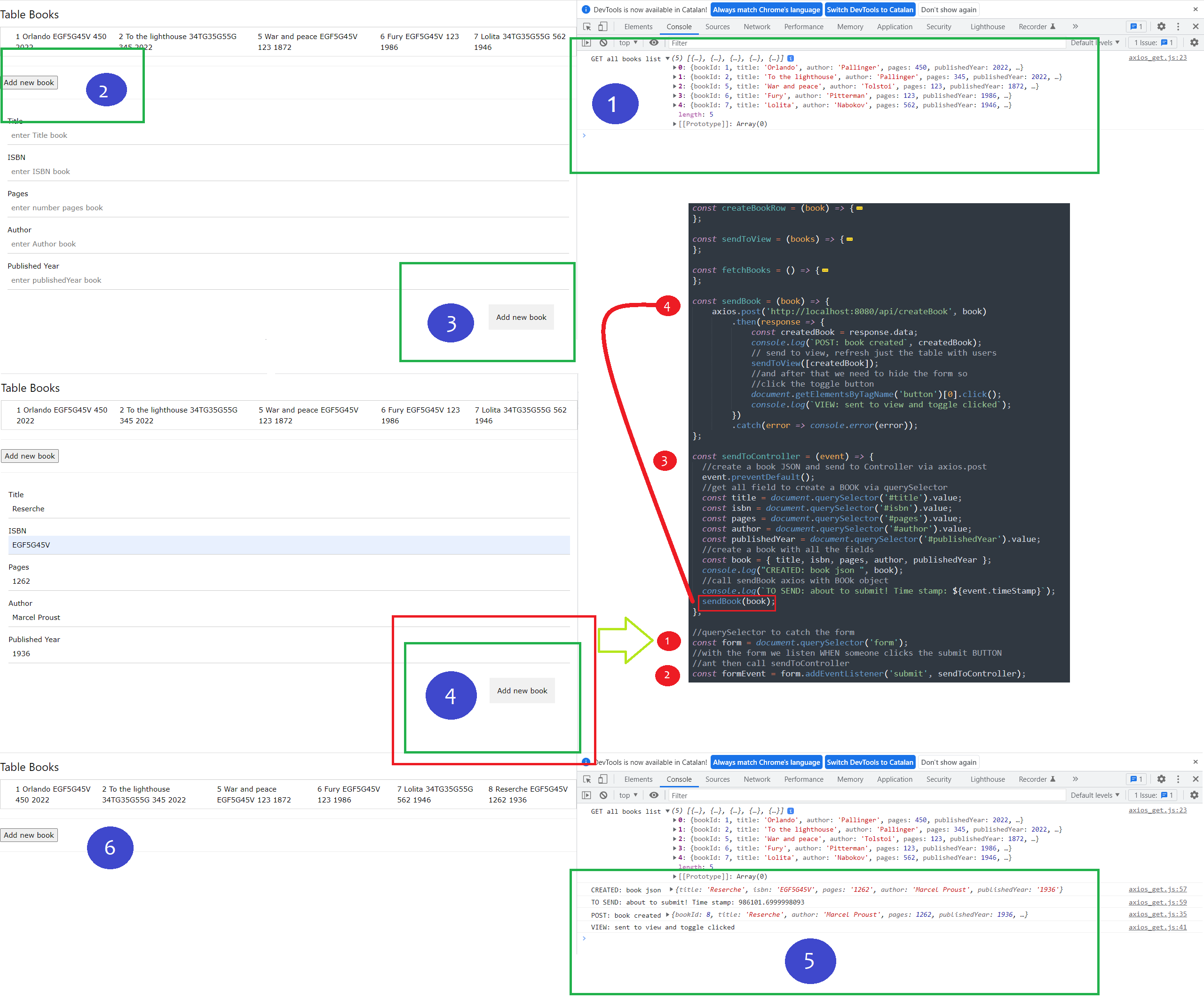Open settings gear in upper DevTools toolbar
1204x1000 pixels.
(1161, 26)
